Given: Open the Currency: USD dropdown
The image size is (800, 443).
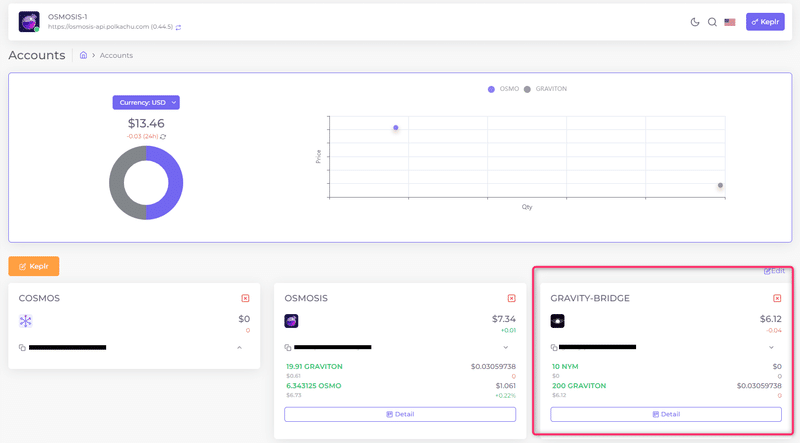Looking at the screenshot, I should coord(146,102).
